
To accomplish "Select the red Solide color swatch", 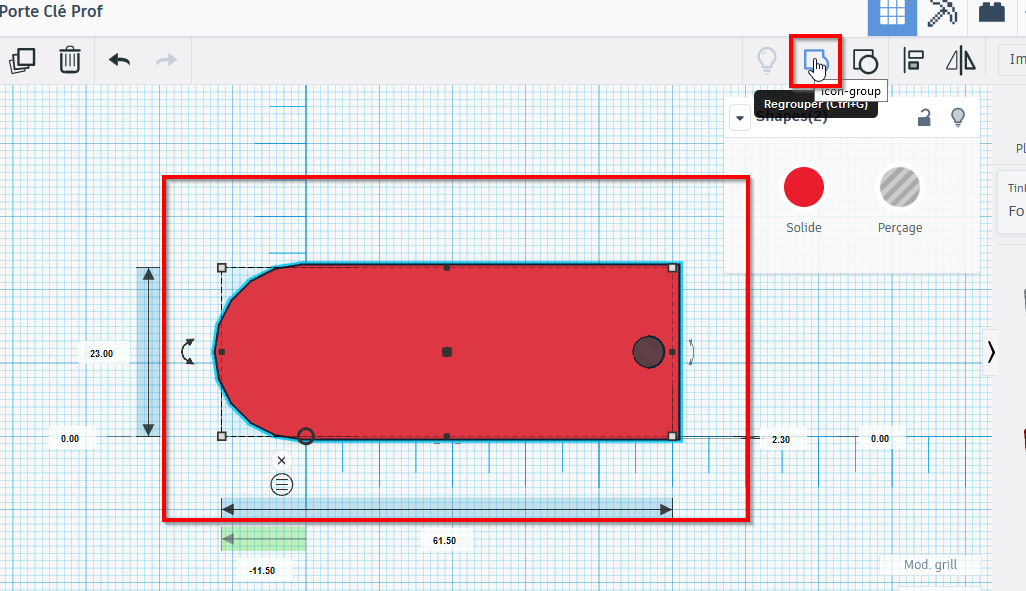I will (804, 187).
